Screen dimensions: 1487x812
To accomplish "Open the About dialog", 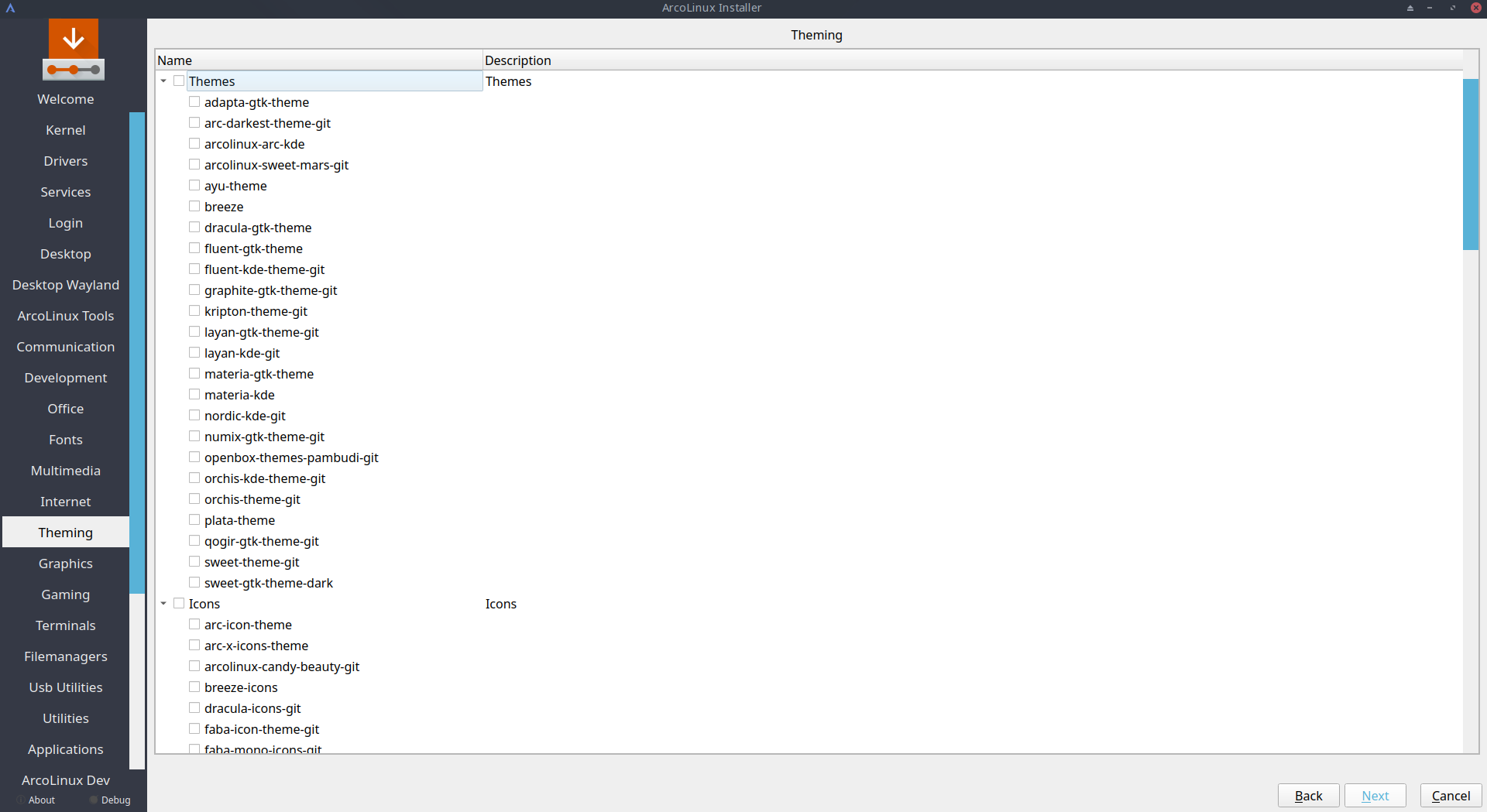I will [42, 800].
